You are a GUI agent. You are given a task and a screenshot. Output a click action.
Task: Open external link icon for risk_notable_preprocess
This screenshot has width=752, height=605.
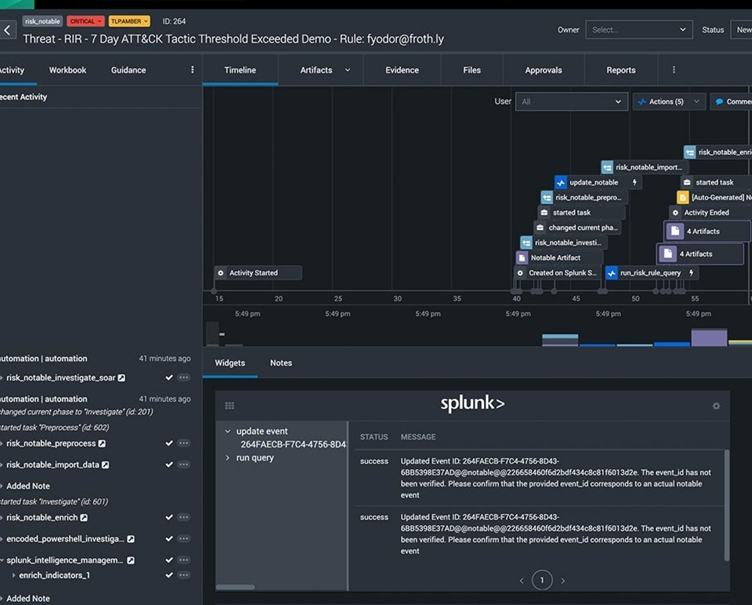[102, 444]
